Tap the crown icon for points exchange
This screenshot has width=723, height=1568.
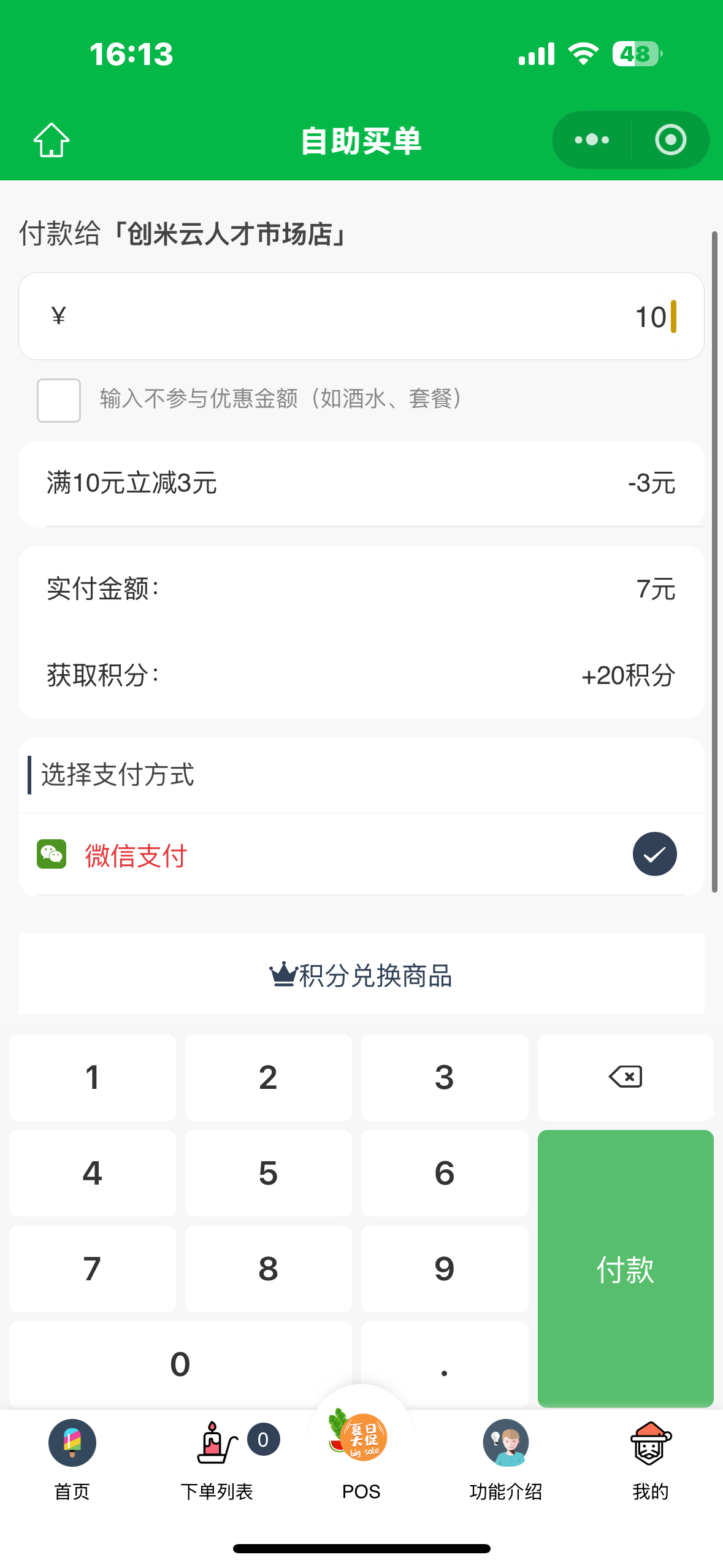point(283,974)
